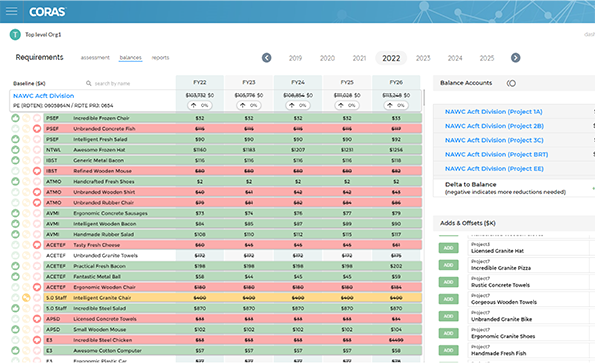
Task: Mark Small Wooden Mouse green circle
Action: [x=15, y=330]
